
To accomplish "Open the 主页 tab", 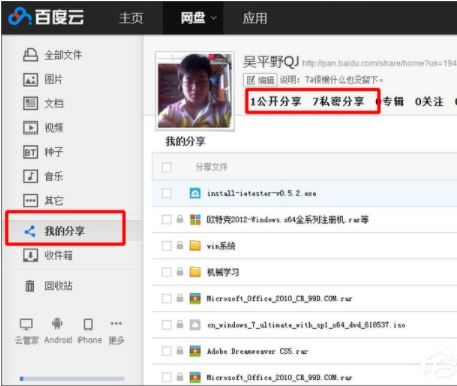I will [131, 18].
